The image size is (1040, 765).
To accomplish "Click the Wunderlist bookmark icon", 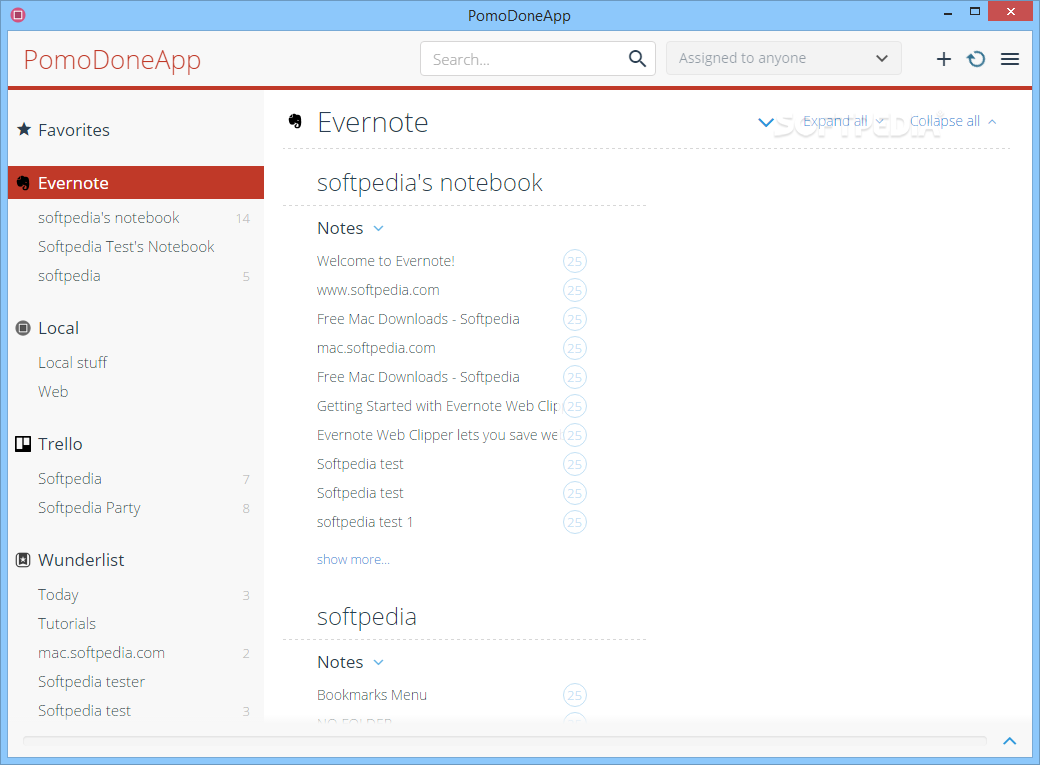I will point(23,560).
